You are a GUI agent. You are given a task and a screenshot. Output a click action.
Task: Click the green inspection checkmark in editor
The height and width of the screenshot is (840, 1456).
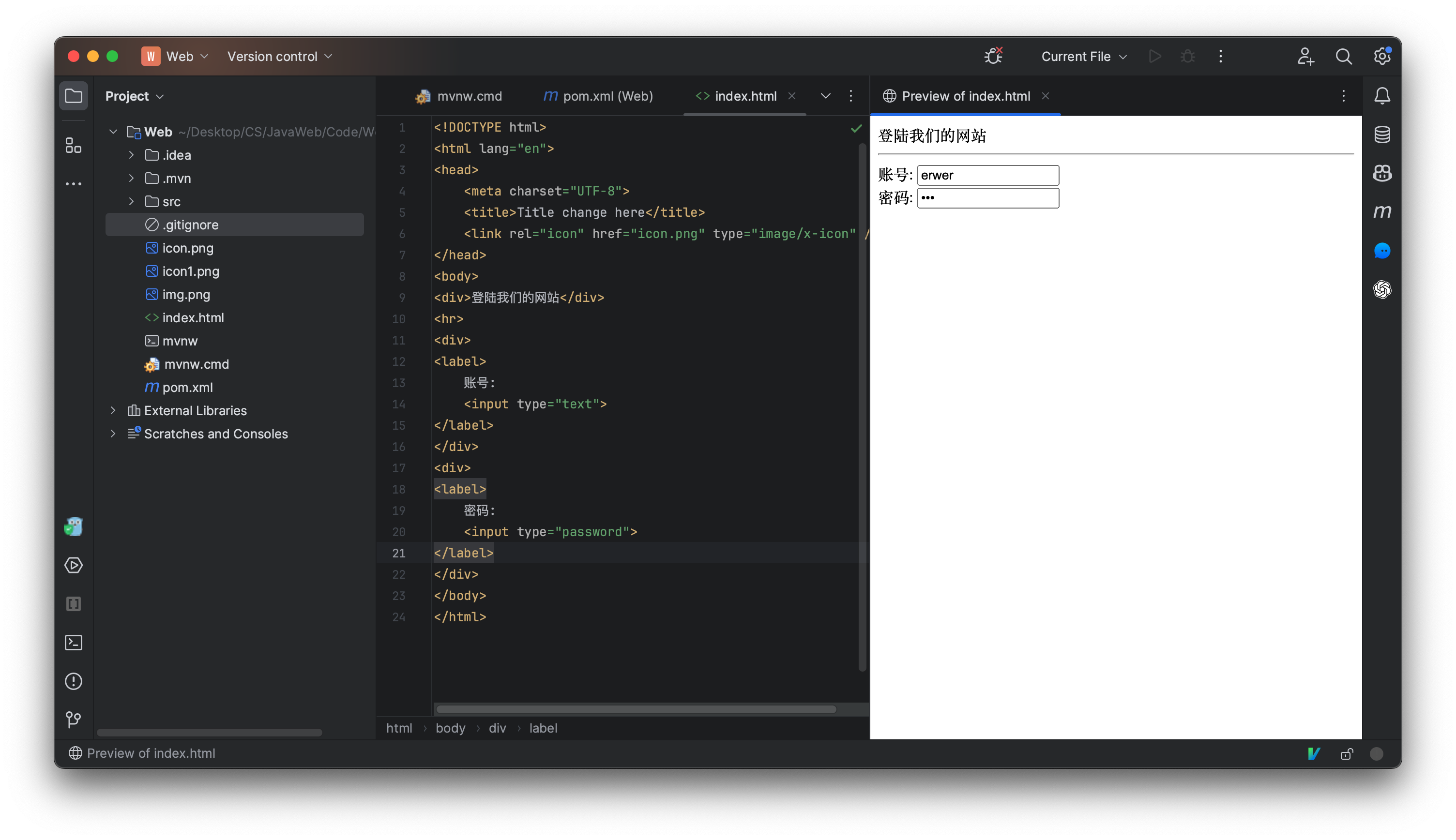tap(856, 128)
